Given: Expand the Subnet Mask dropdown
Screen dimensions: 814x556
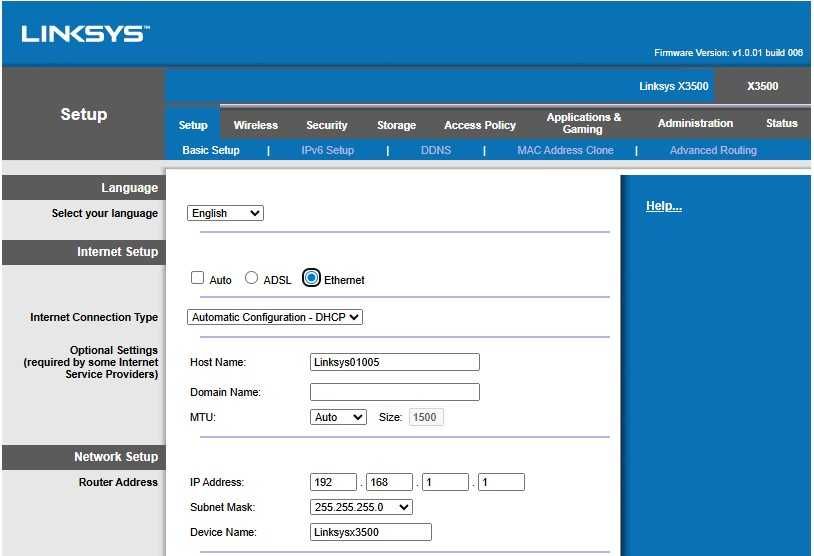Looking at the screenshot, I should (x=361, y=507).
